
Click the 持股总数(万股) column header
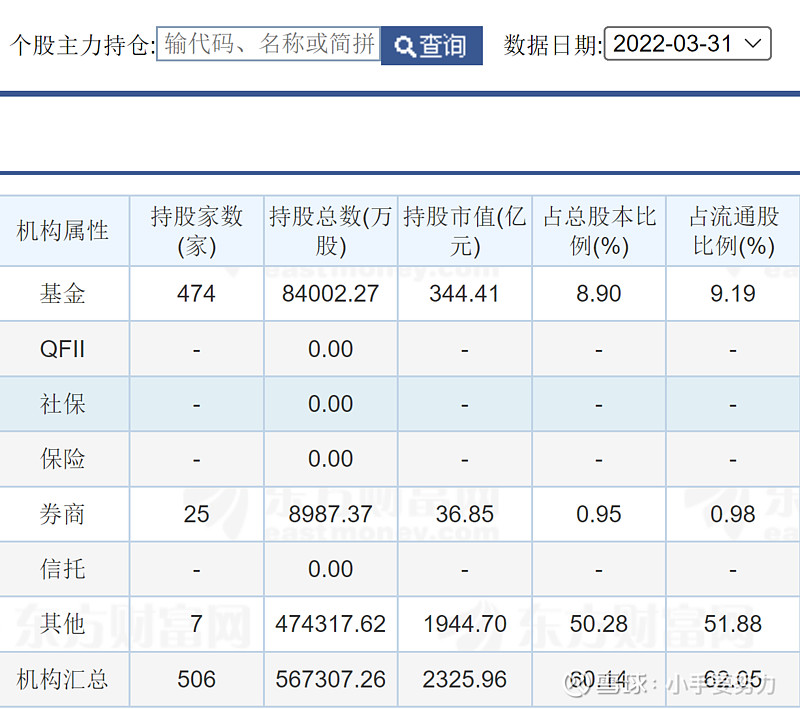pyautogui.click(x=331, y=231)
